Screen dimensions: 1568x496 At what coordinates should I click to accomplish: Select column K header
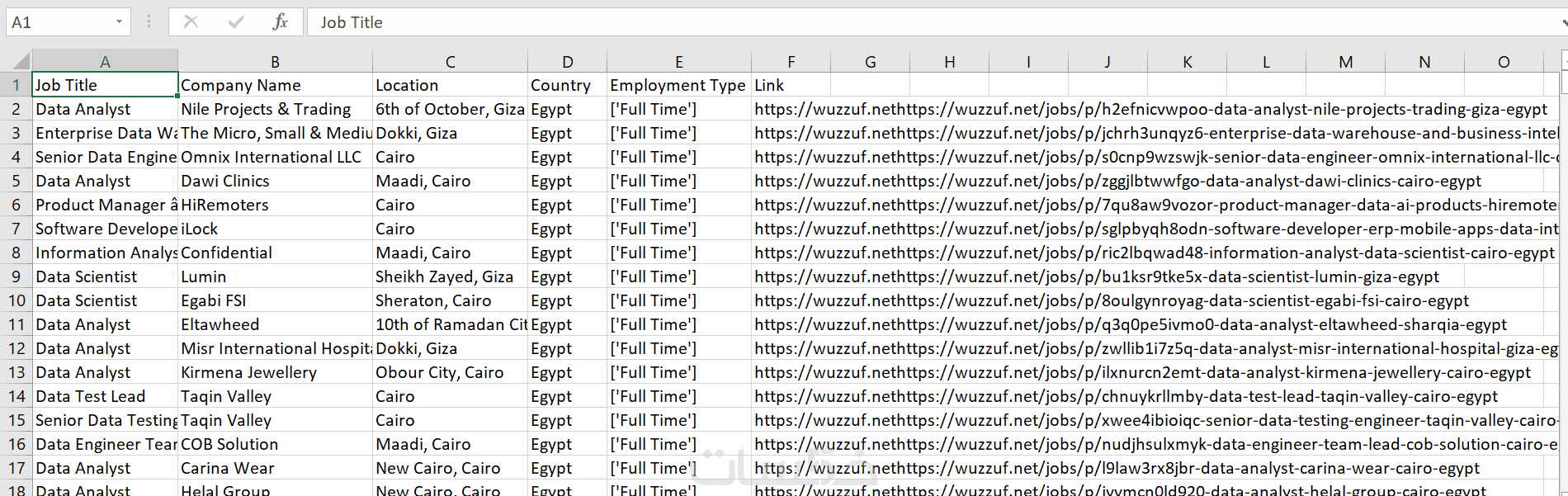[1187, 61]
